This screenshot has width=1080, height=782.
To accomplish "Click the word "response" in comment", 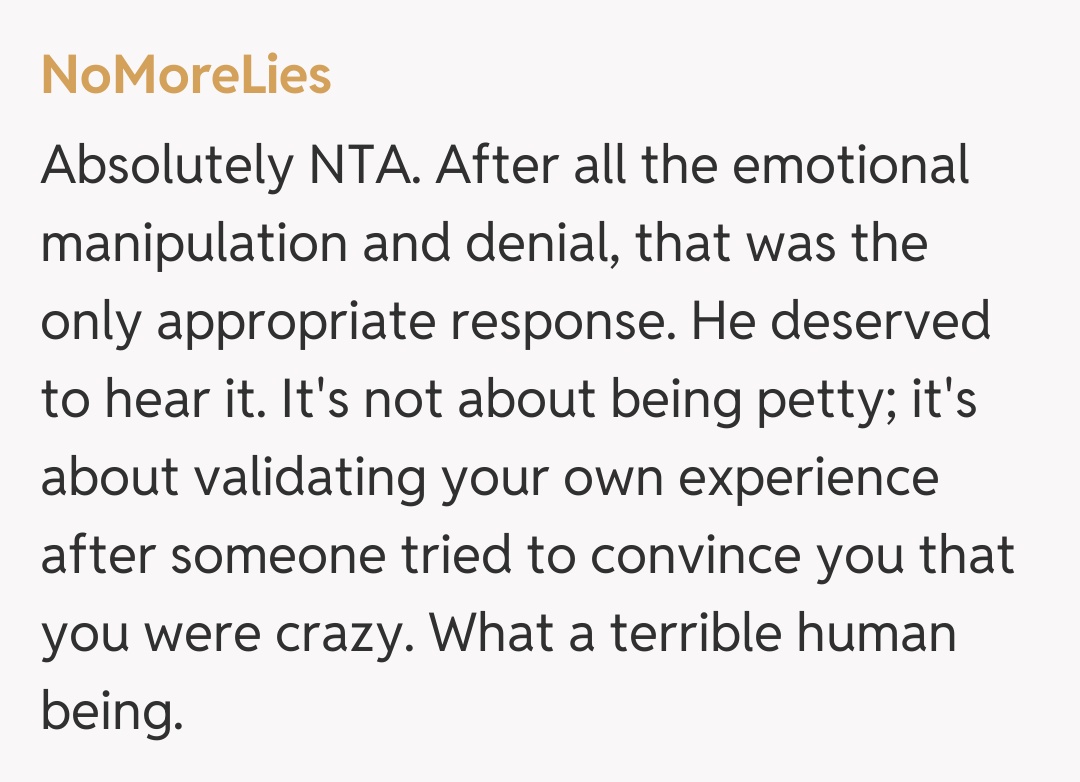I will pos(560,324).
